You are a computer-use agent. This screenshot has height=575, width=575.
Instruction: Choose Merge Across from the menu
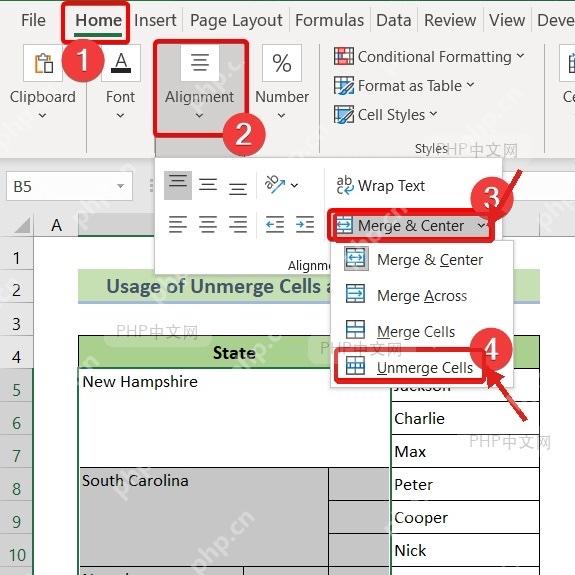[421, 296]
